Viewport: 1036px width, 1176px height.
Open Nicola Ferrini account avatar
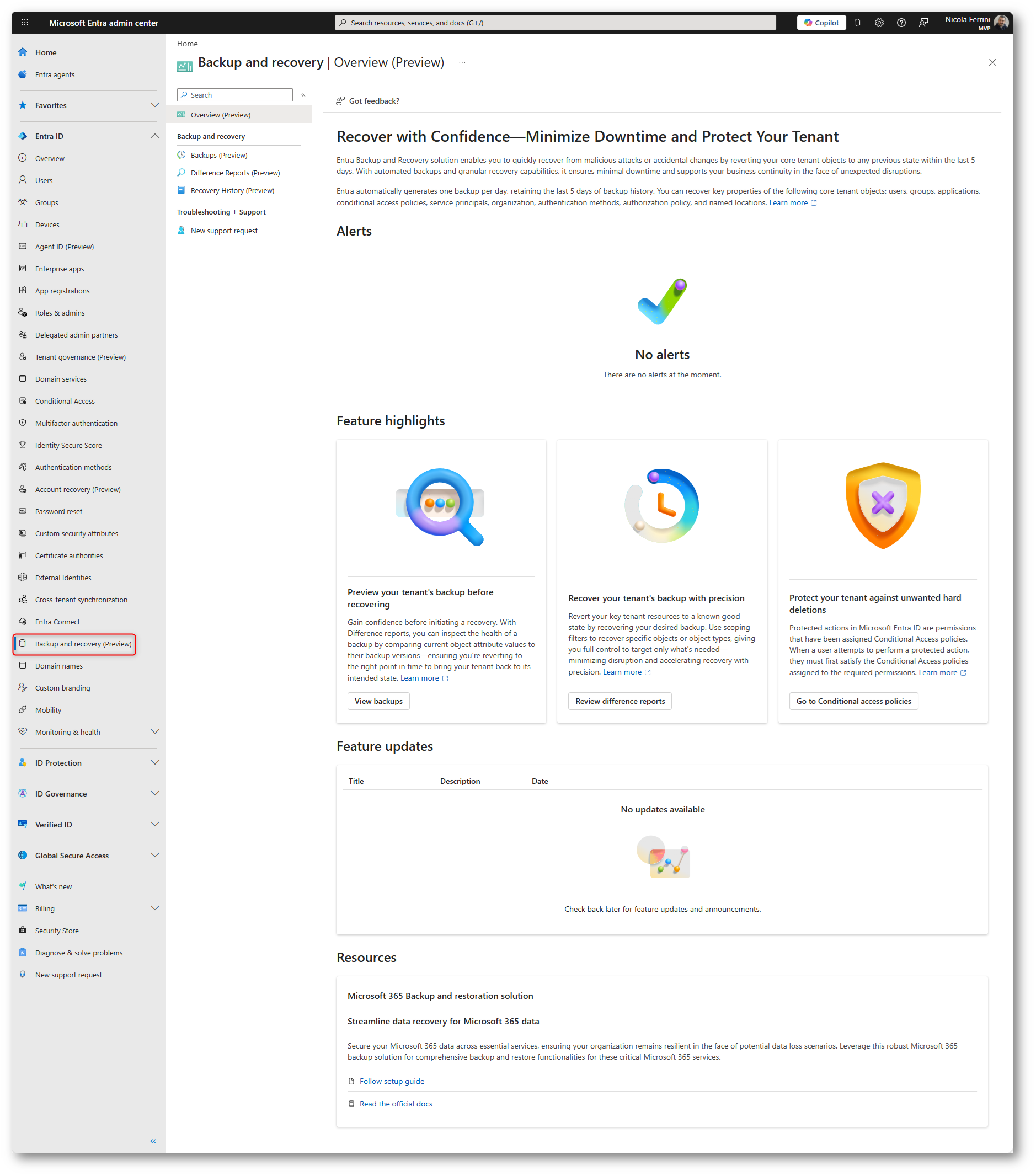[1001, 23]
